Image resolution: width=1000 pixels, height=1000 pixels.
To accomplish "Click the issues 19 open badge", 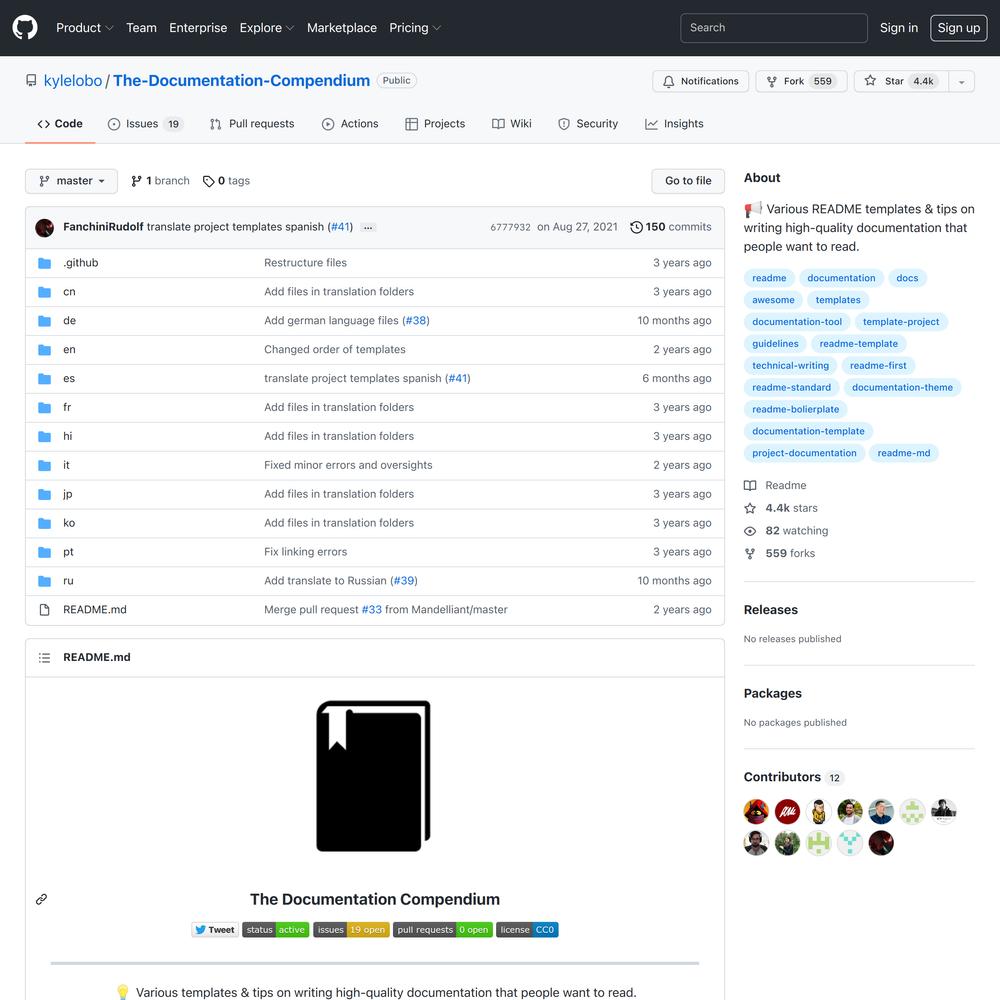I will (x=351, y=930).
